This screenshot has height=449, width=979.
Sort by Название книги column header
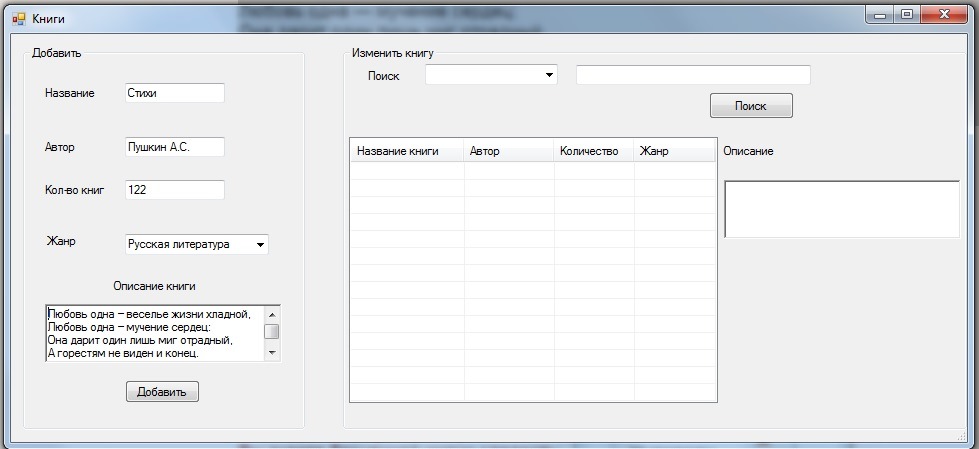coord(406,151)
